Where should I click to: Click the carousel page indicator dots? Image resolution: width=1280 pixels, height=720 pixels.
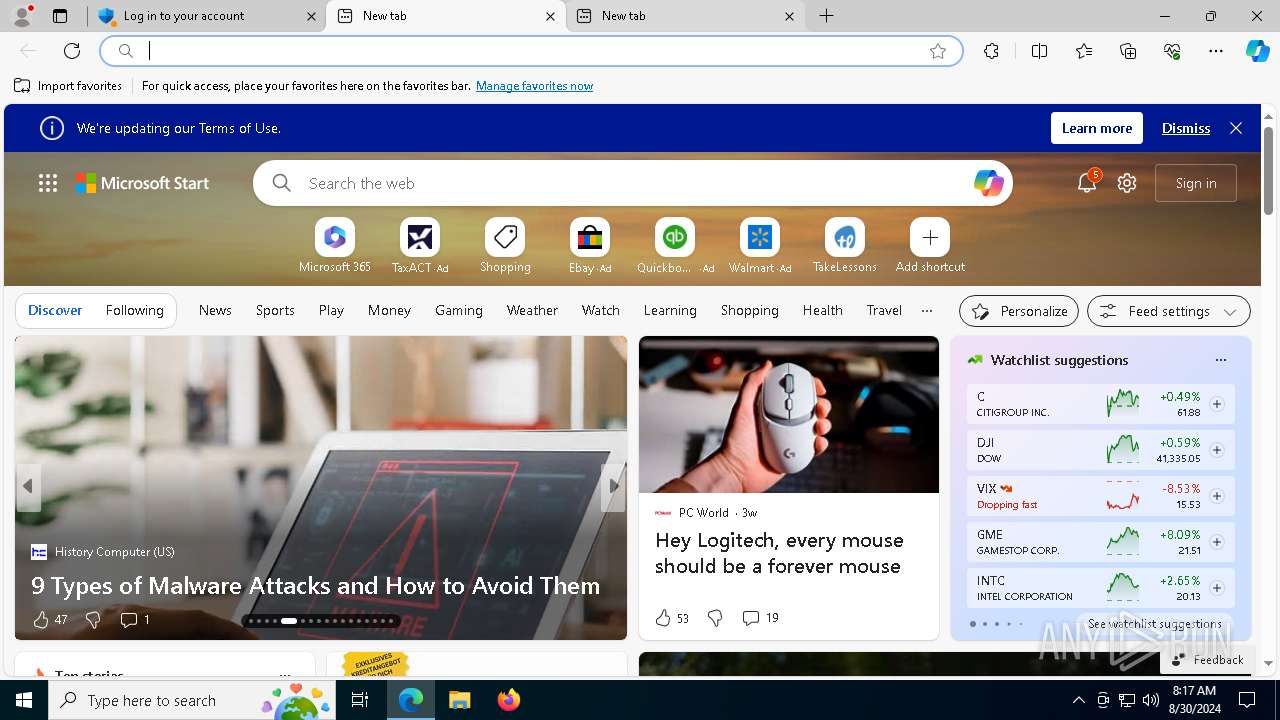(x=322, y=621)
